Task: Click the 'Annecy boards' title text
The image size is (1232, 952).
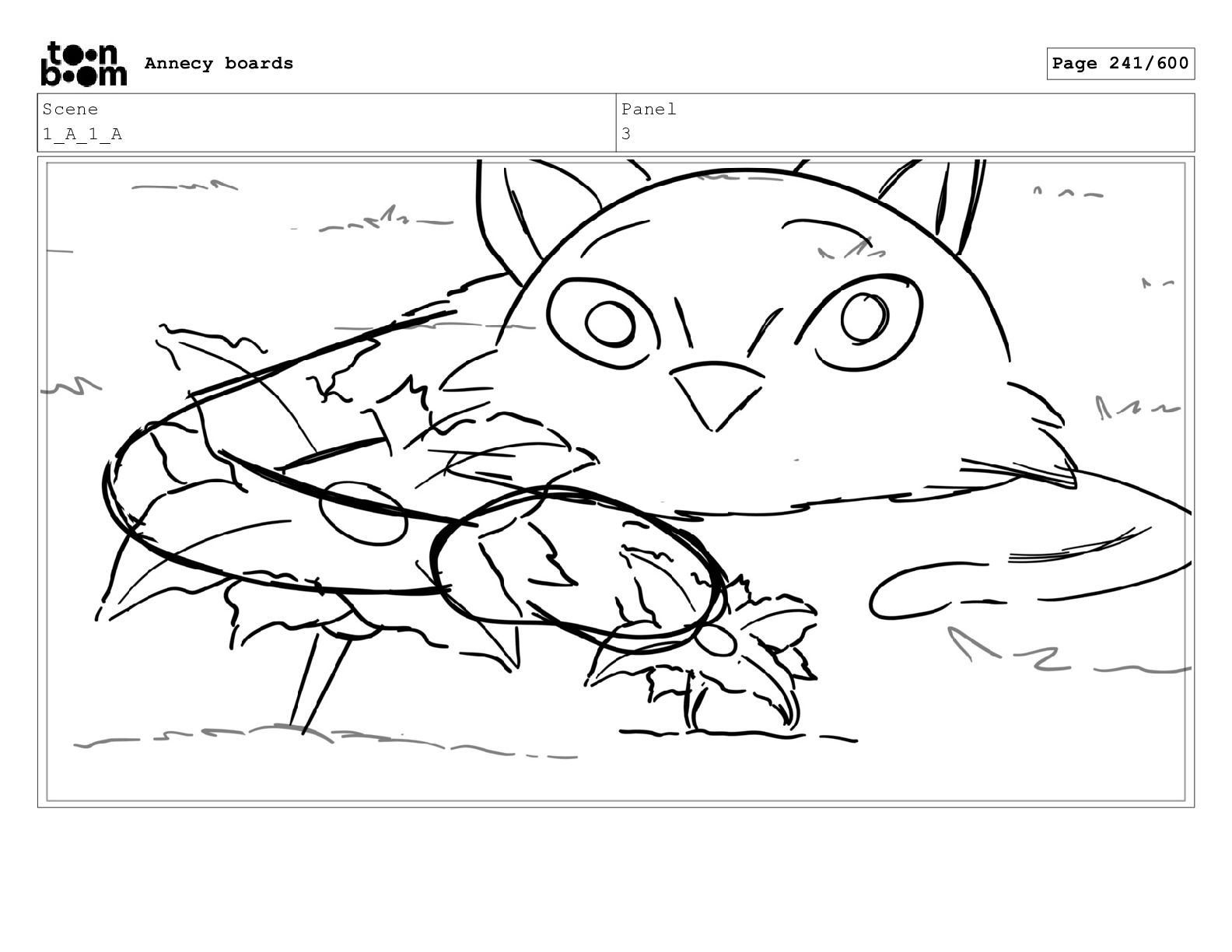Action: click(x=219, y=64)
